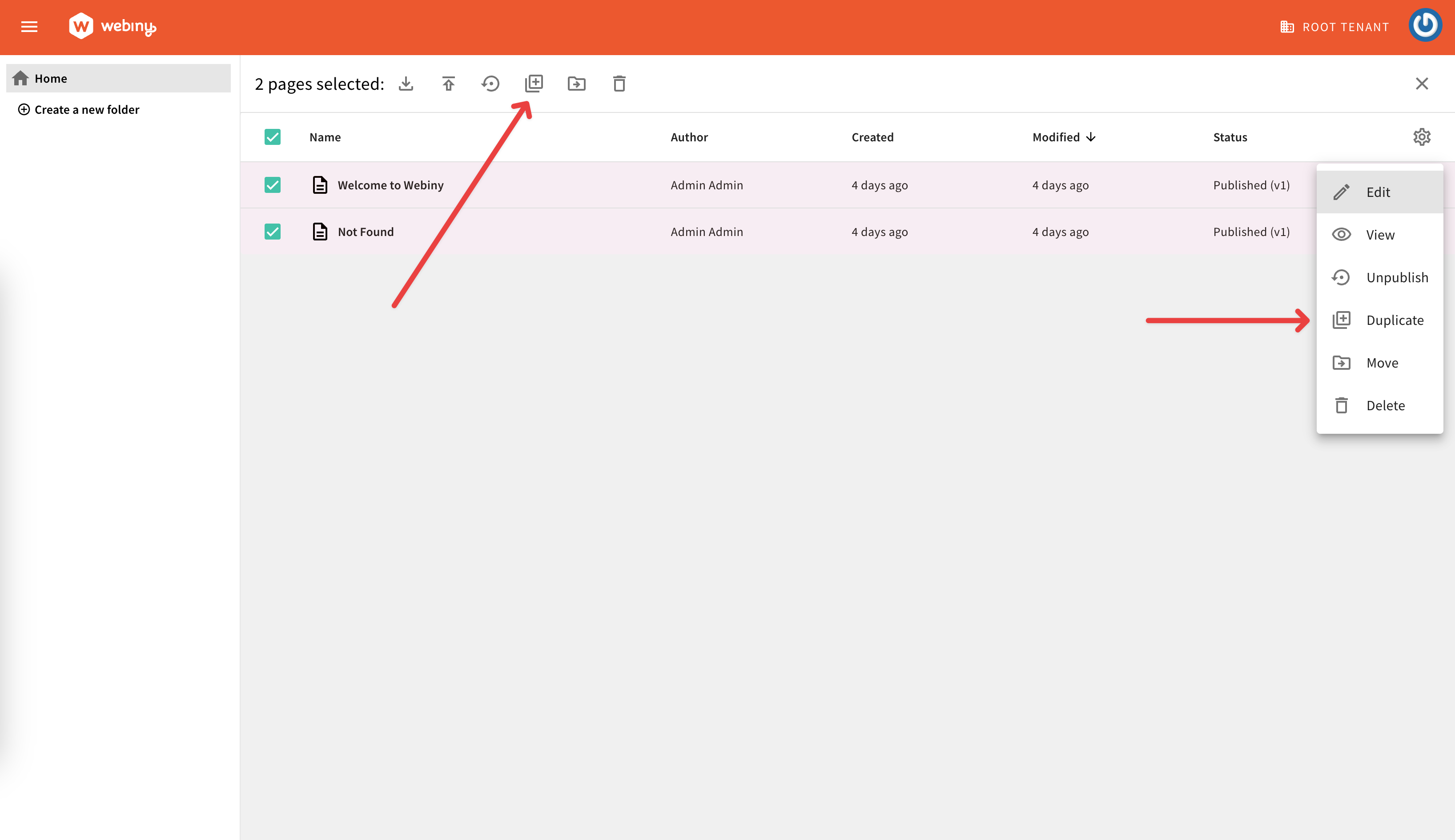This screenshot has width=1455, height=840.
Task: Dismiss selection with the X button
Action: click(1422, 84)
